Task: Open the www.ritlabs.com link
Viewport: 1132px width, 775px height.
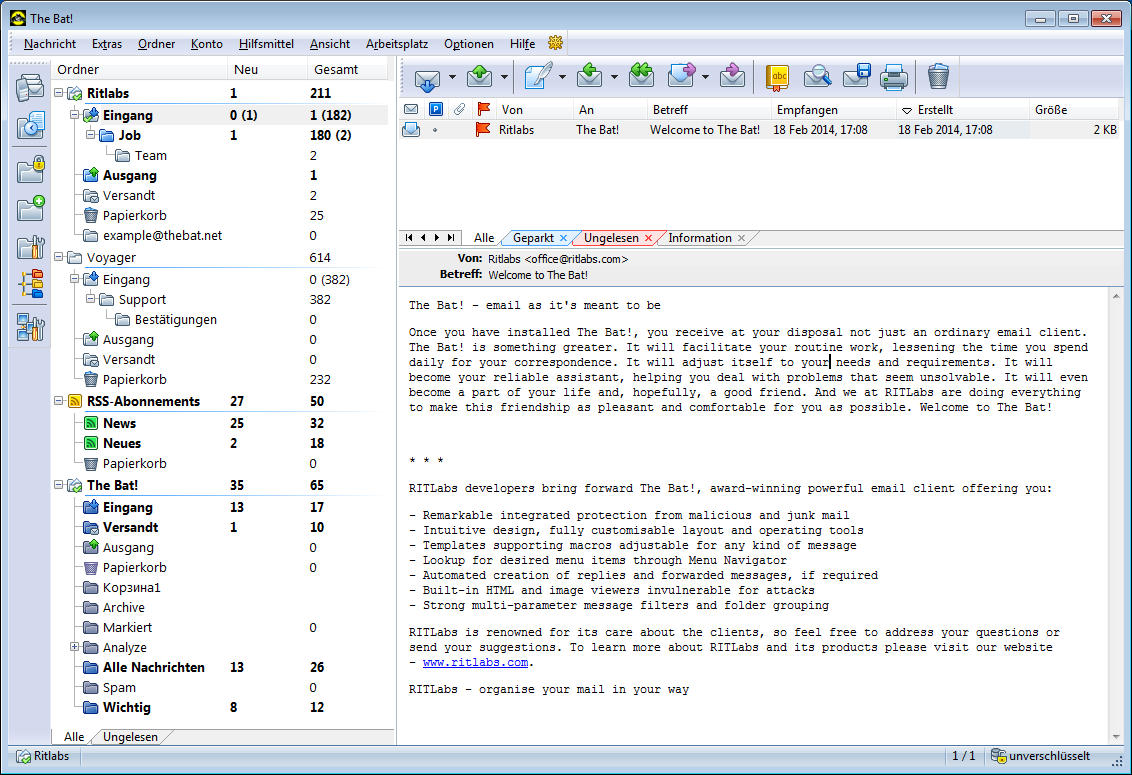Action: point(475,662)
